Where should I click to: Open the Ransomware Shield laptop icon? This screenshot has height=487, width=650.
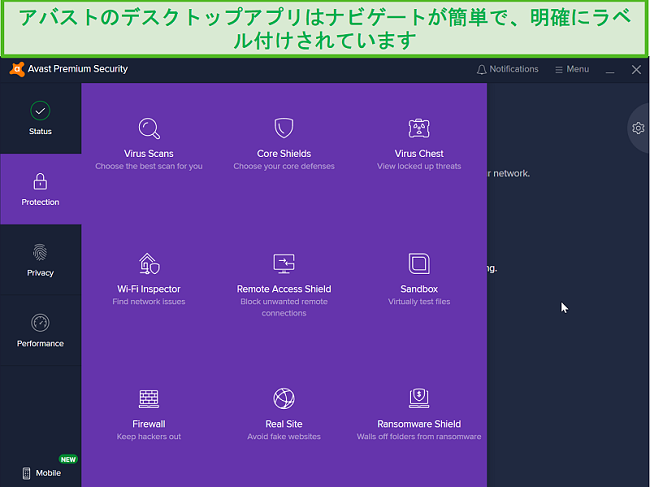pos(419,398)
